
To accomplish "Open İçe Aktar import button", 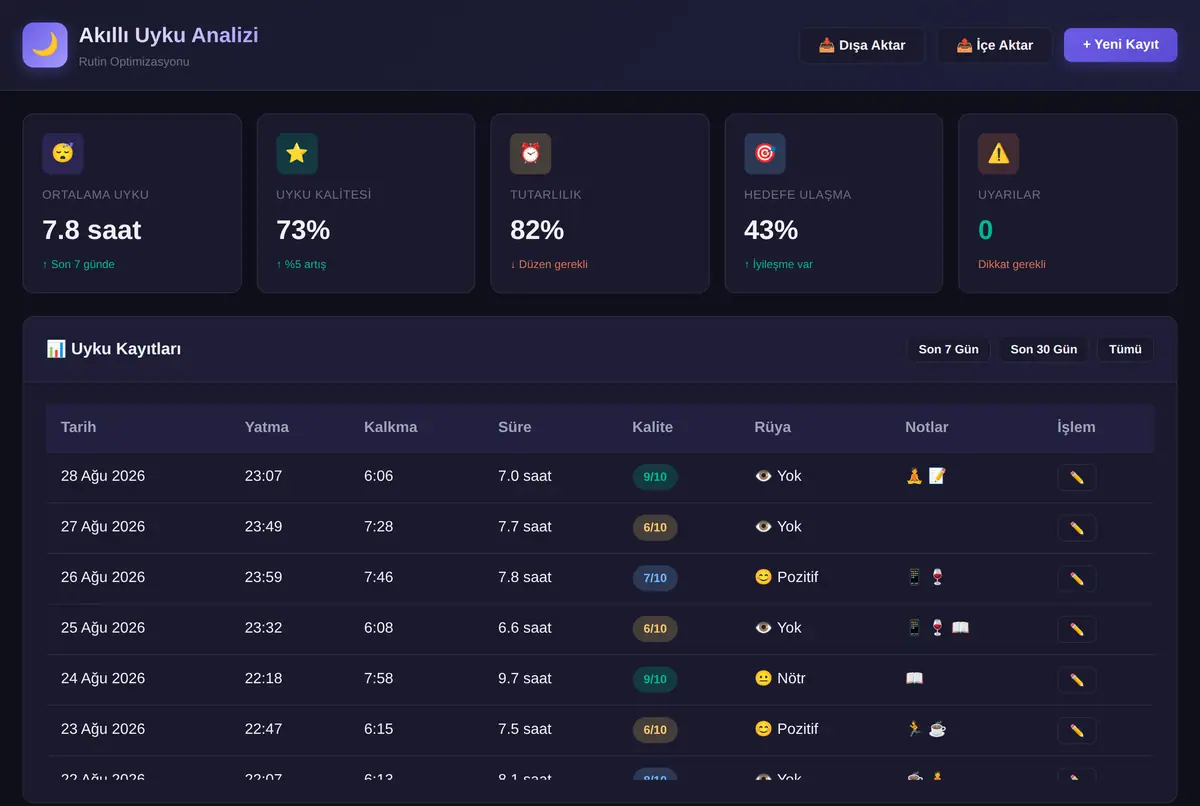I will click(995, 45).
